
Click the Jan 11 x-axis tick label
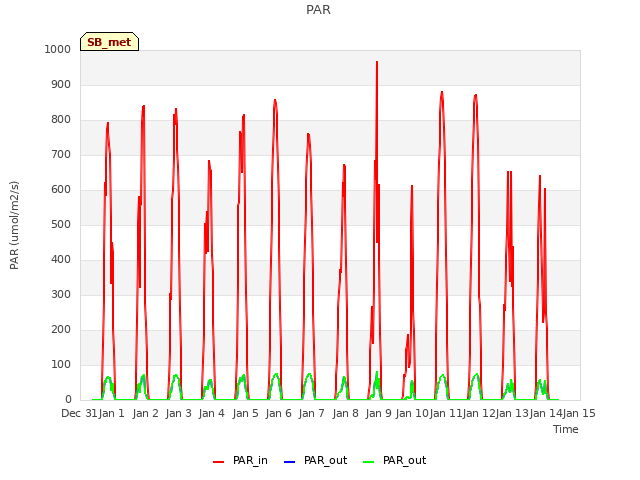[x=446, y=413]
